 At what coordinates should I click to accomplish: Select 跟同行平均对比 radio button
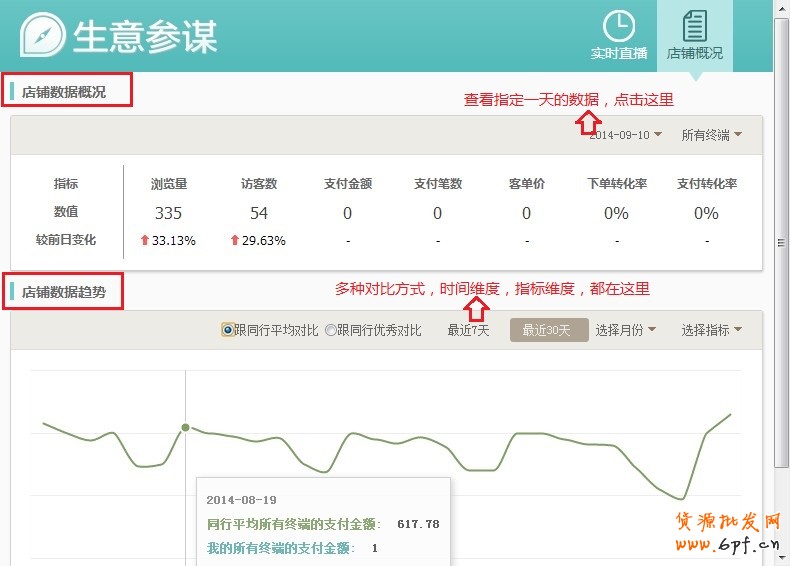click(x=228, y=330)
